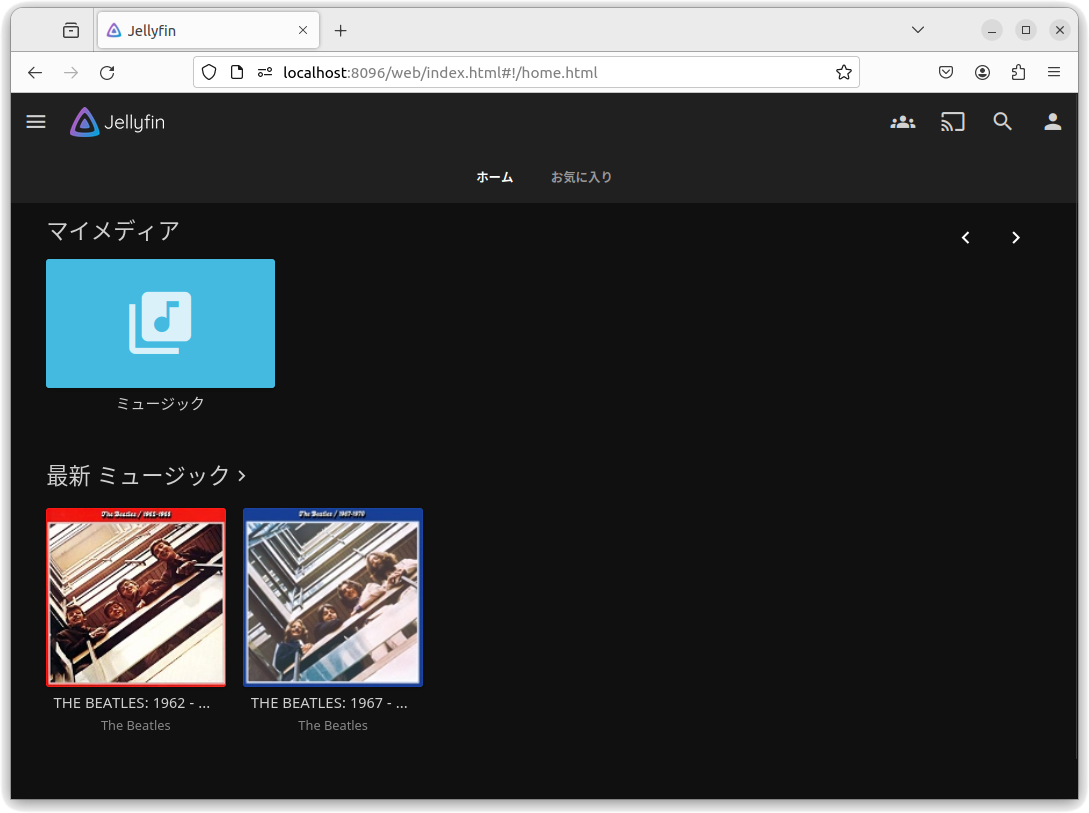Open the browser extensions puzzle icon

pos(1018,72)
